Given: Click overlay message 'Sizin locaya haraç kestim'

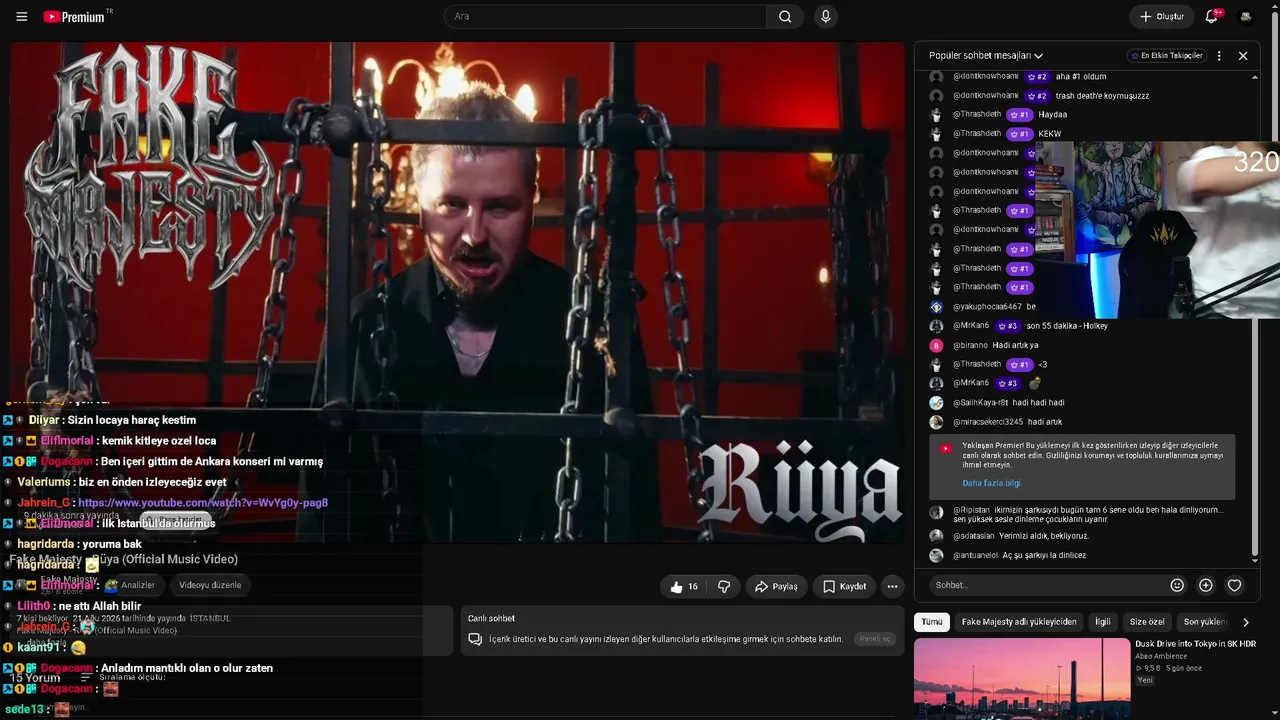Looking at the screenshot, I should pos(132,420).
